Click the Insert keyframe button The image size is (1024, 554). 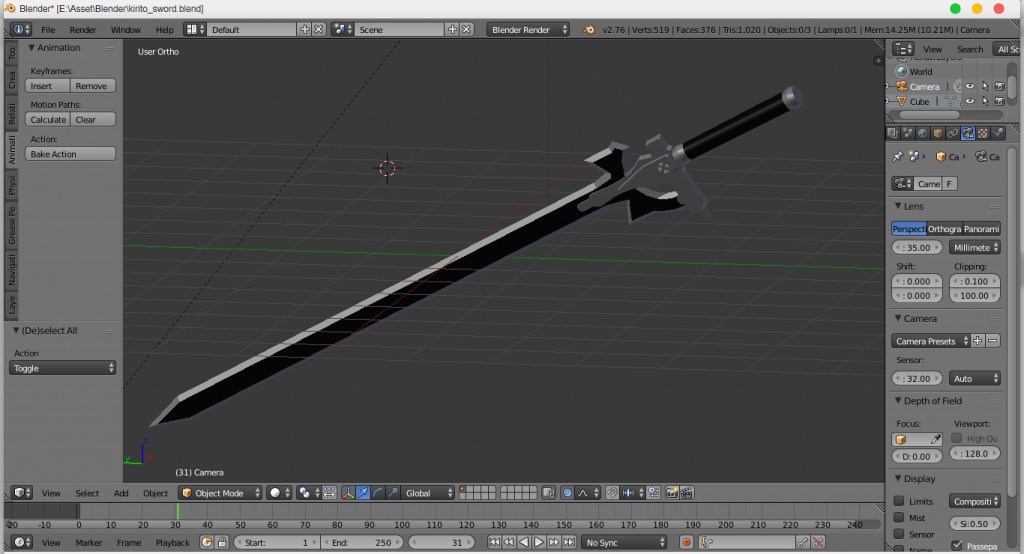point(48,86)
